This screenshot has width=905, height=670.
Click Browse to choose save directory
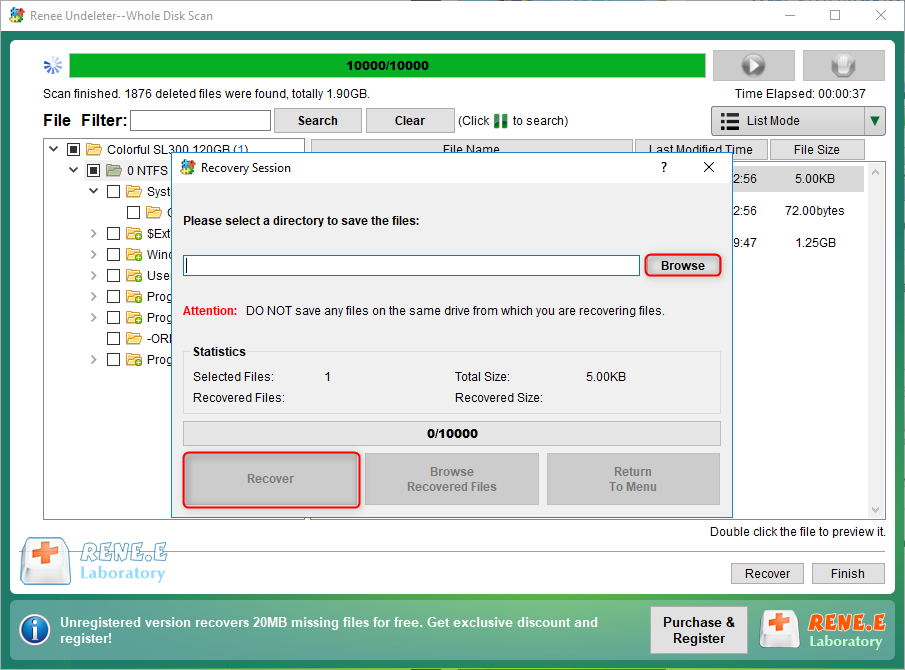point(682,266)
